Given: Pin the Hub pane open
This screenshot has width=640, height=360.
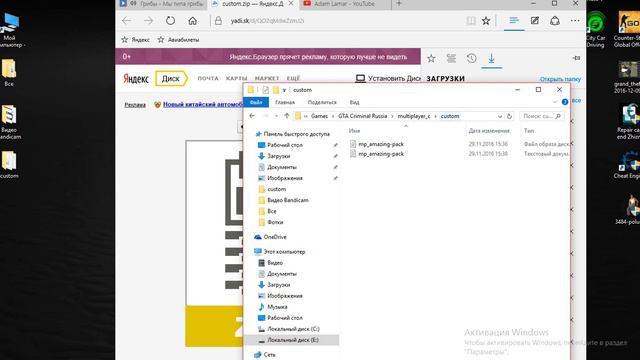Looking at the screenshot, I should [x=576, y=58].
